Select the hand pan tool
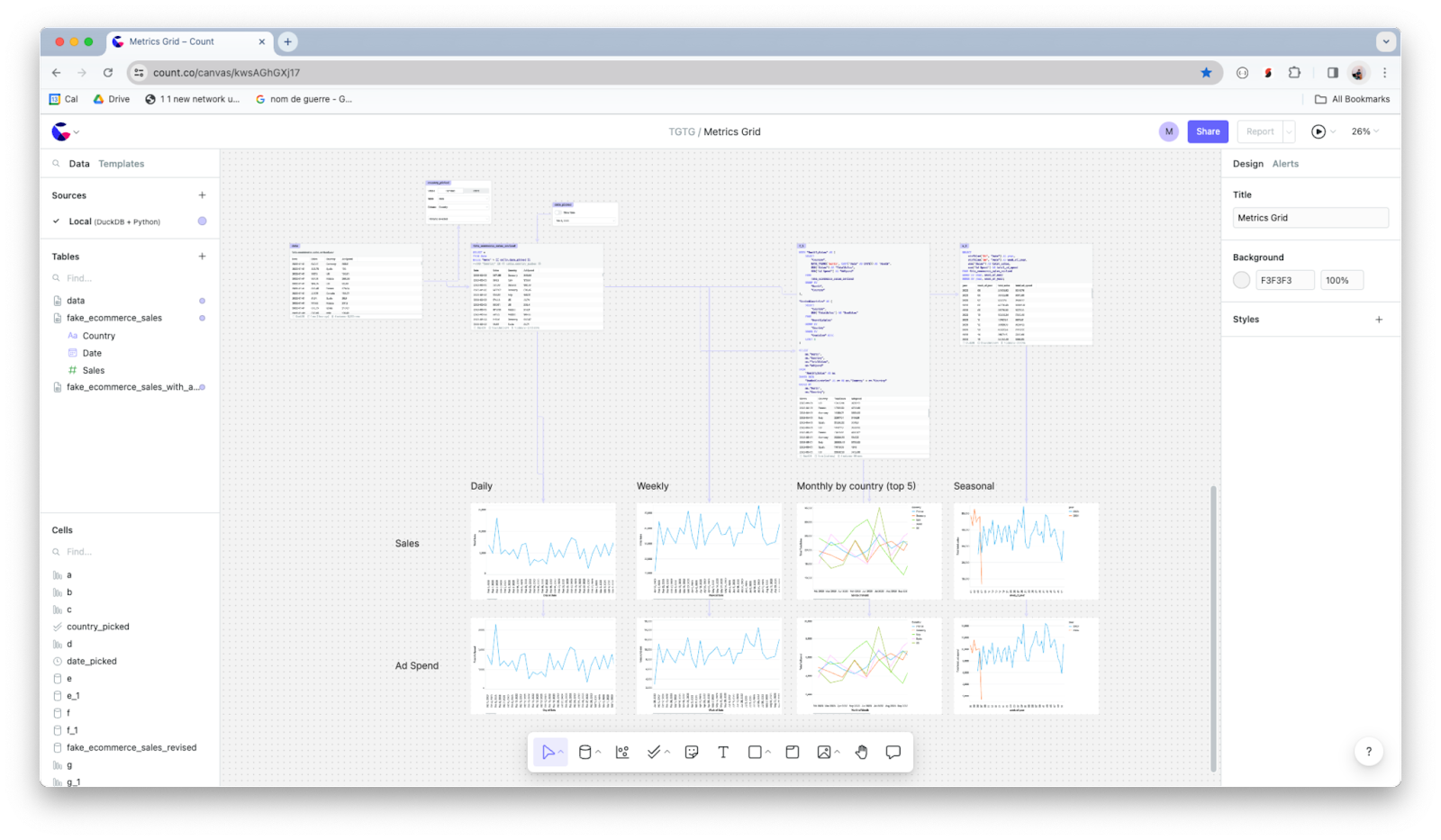This screenshot has width=1441, height=840. tap(862, 753)
